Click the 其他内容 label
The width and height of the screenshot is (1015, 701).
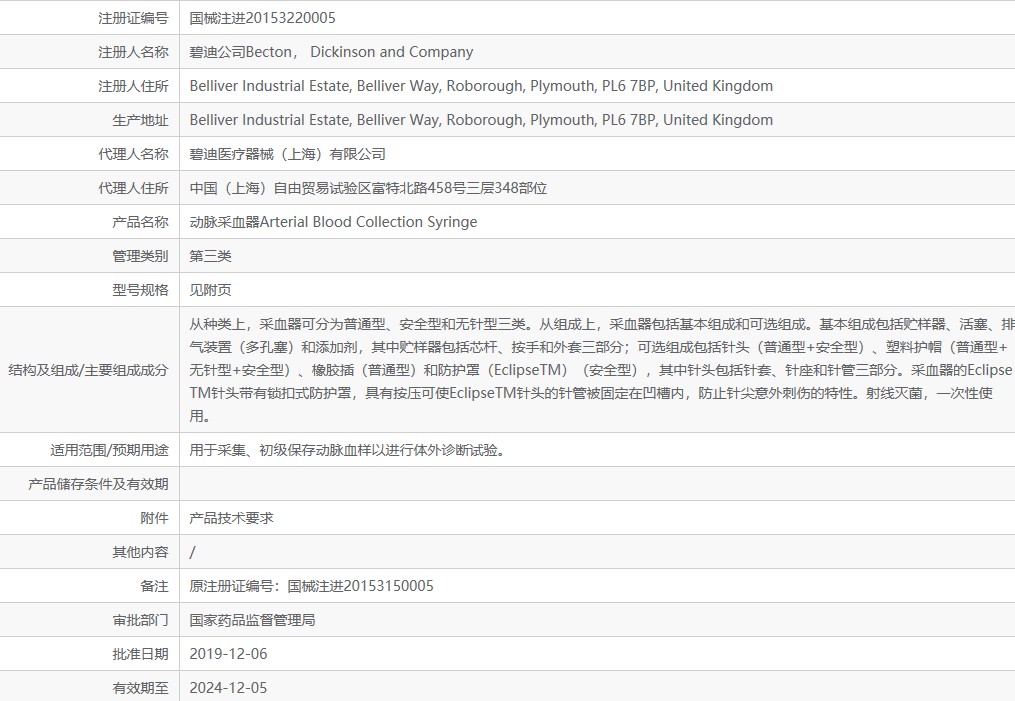tap(140, 552)
